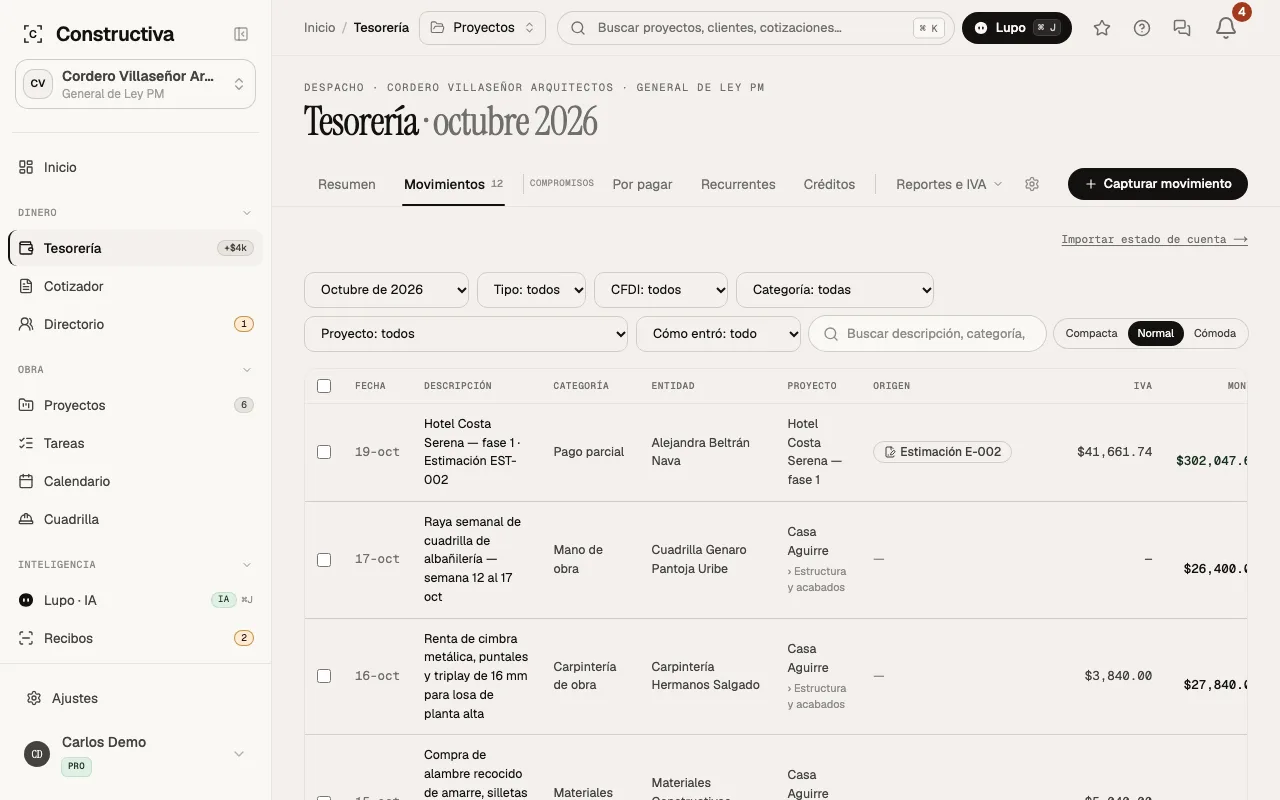The height and width of the screenshot is (800, 1280).
Task: Open Proyectos in the sidebar
Action: (135, 405)
